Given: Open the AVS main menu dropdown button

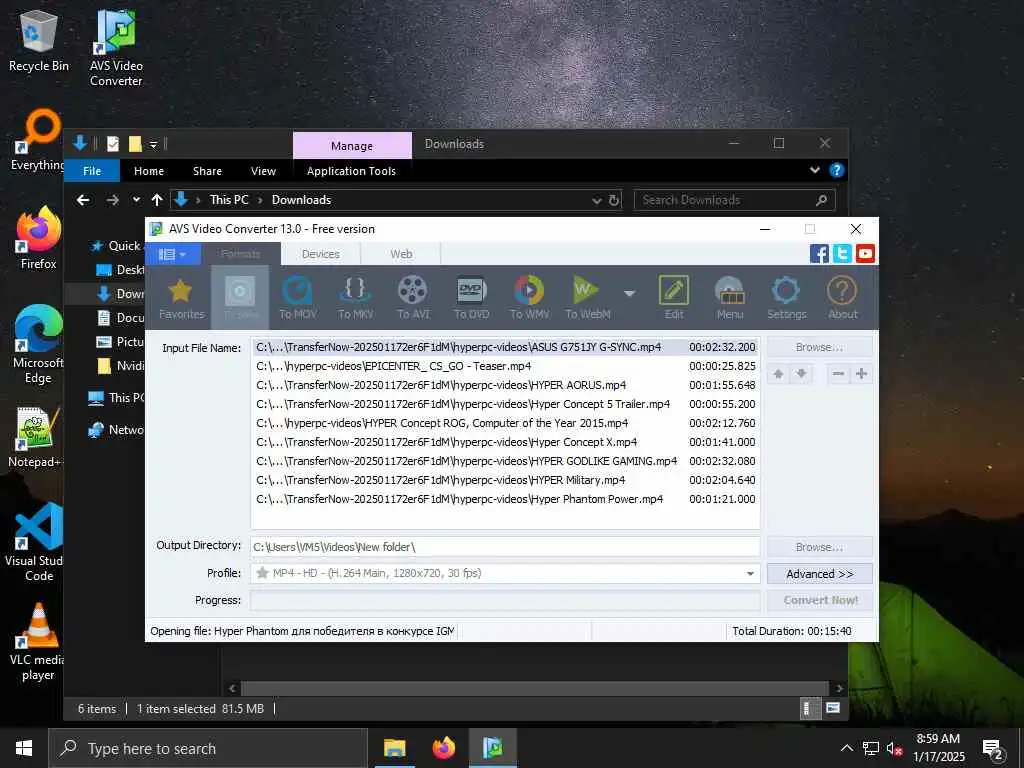Looking at the screenshot, I should 173,254.
